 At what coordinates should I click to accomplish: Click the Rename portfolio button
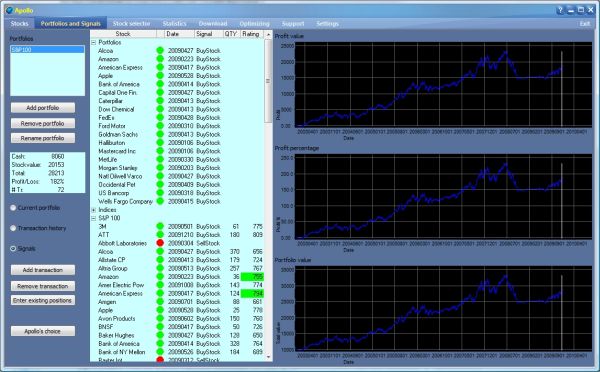point(43,138)
